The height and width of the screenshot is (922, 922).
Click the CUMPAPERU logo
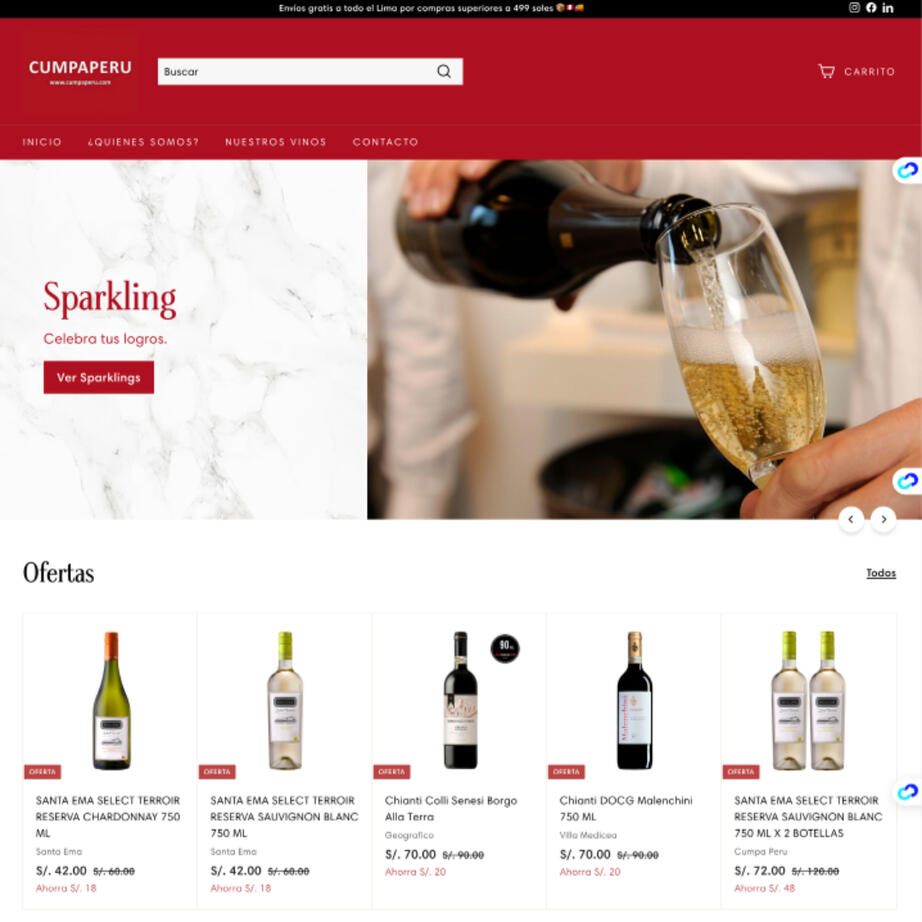coord(81,71)
